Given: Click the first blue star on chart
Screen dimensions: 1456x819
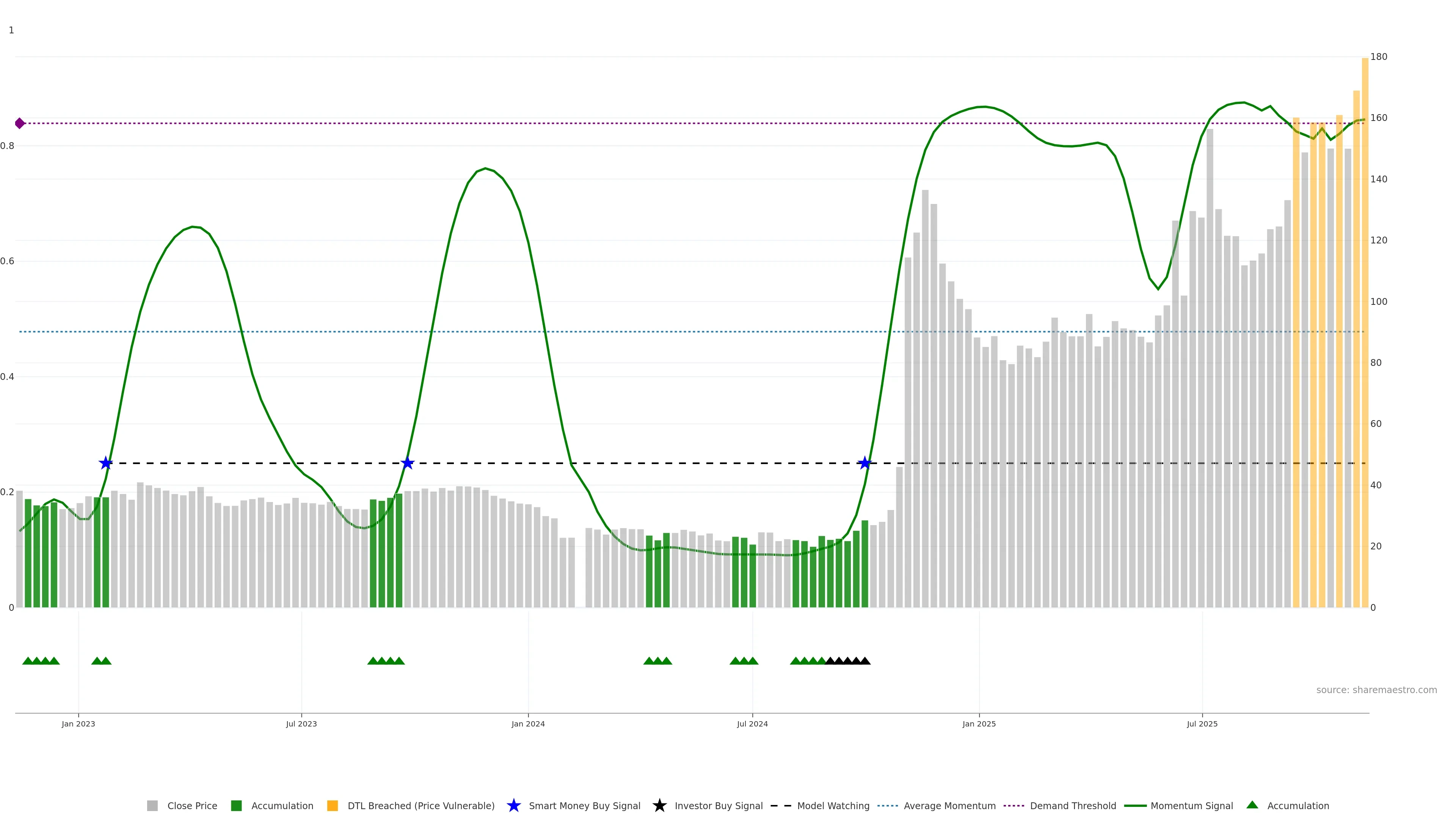Looking at the screenshot, I should [x=106, y=463].
